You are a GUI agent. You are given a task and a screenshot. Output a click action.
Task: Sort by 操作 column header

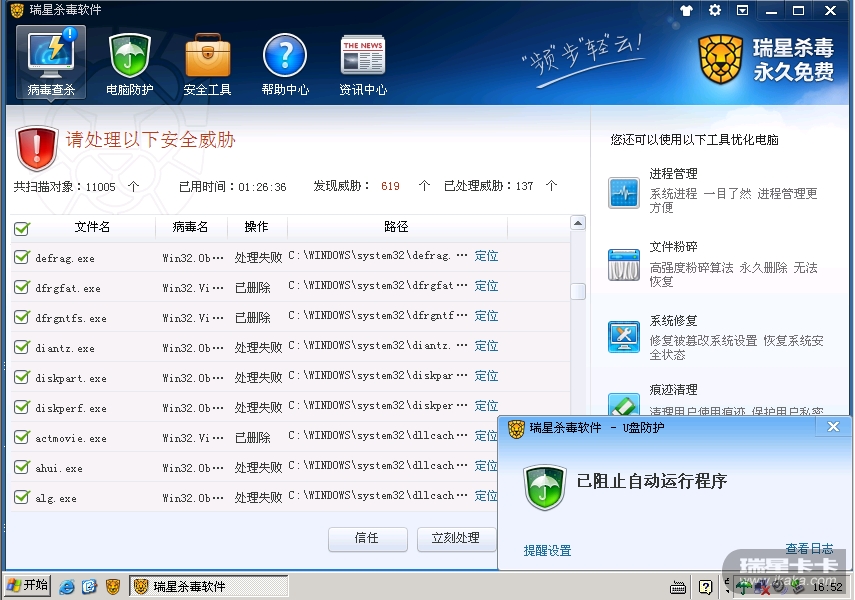257,227
